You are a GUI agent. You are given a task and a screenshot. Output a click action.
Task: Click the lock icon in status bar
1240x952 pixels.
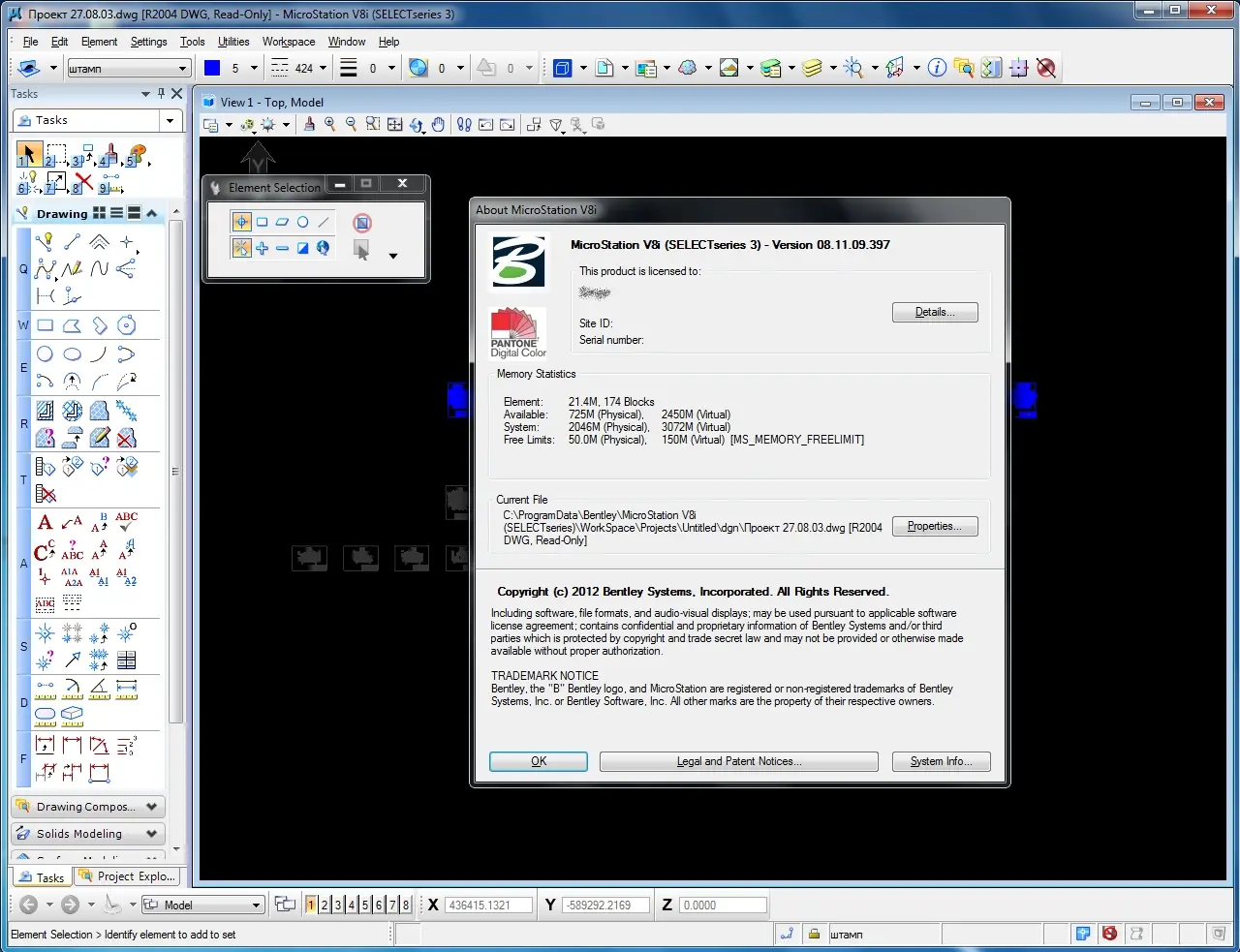[815, 934]
